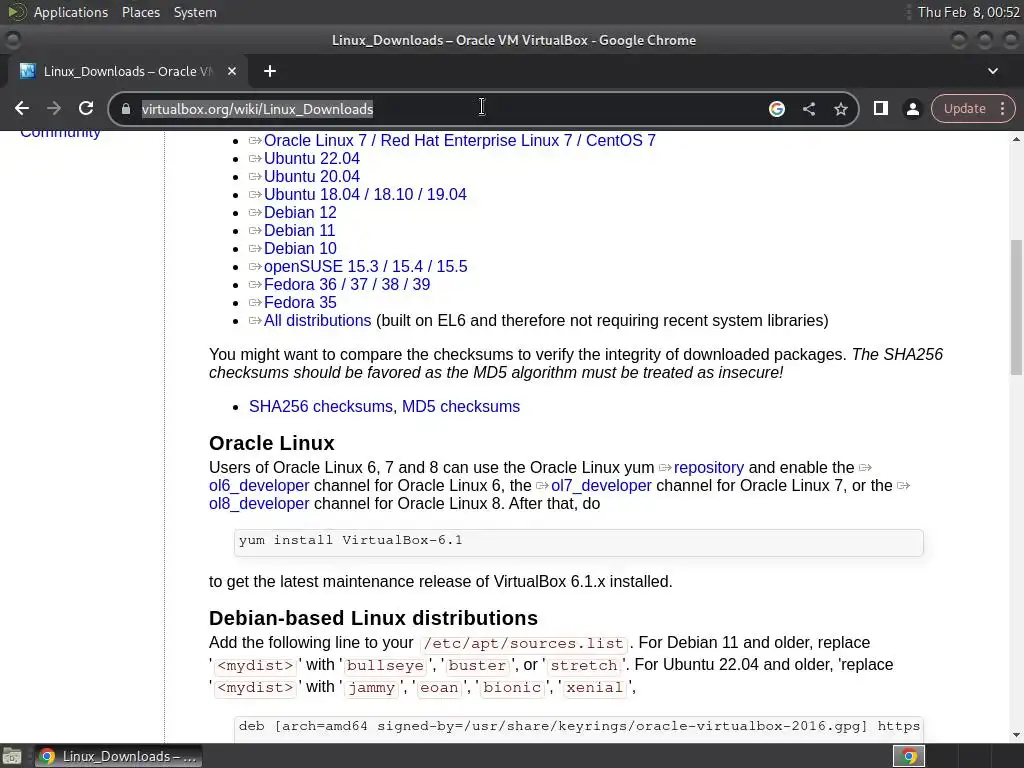Open Oracle Linux 7 / RHEL 7 link

[x=459, y=140]
